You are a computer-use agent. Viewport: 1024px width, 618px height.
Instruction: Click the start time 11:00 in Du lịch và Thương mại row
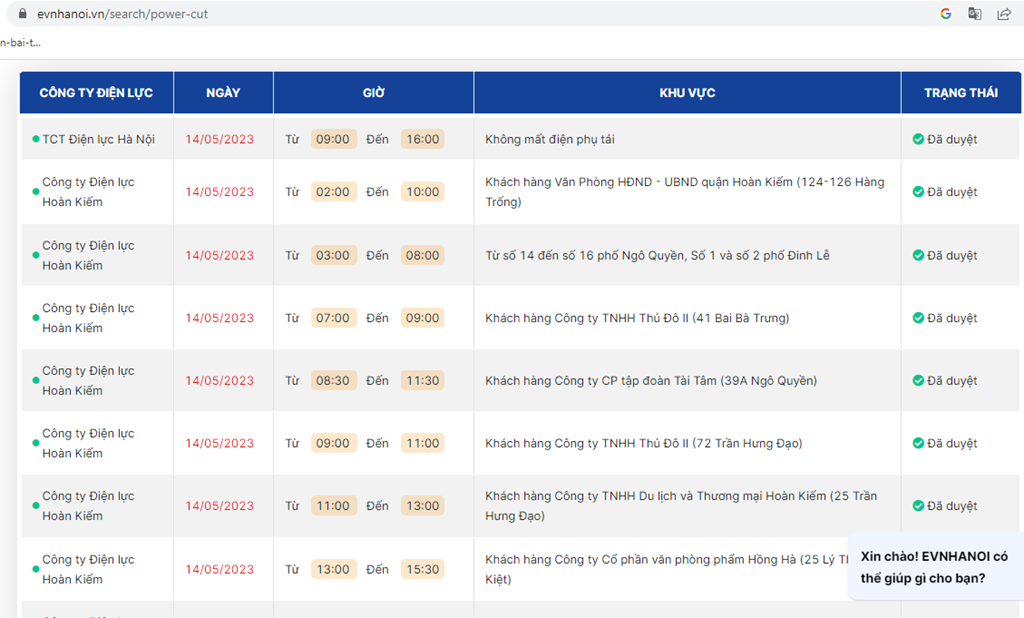pos(333,506)
